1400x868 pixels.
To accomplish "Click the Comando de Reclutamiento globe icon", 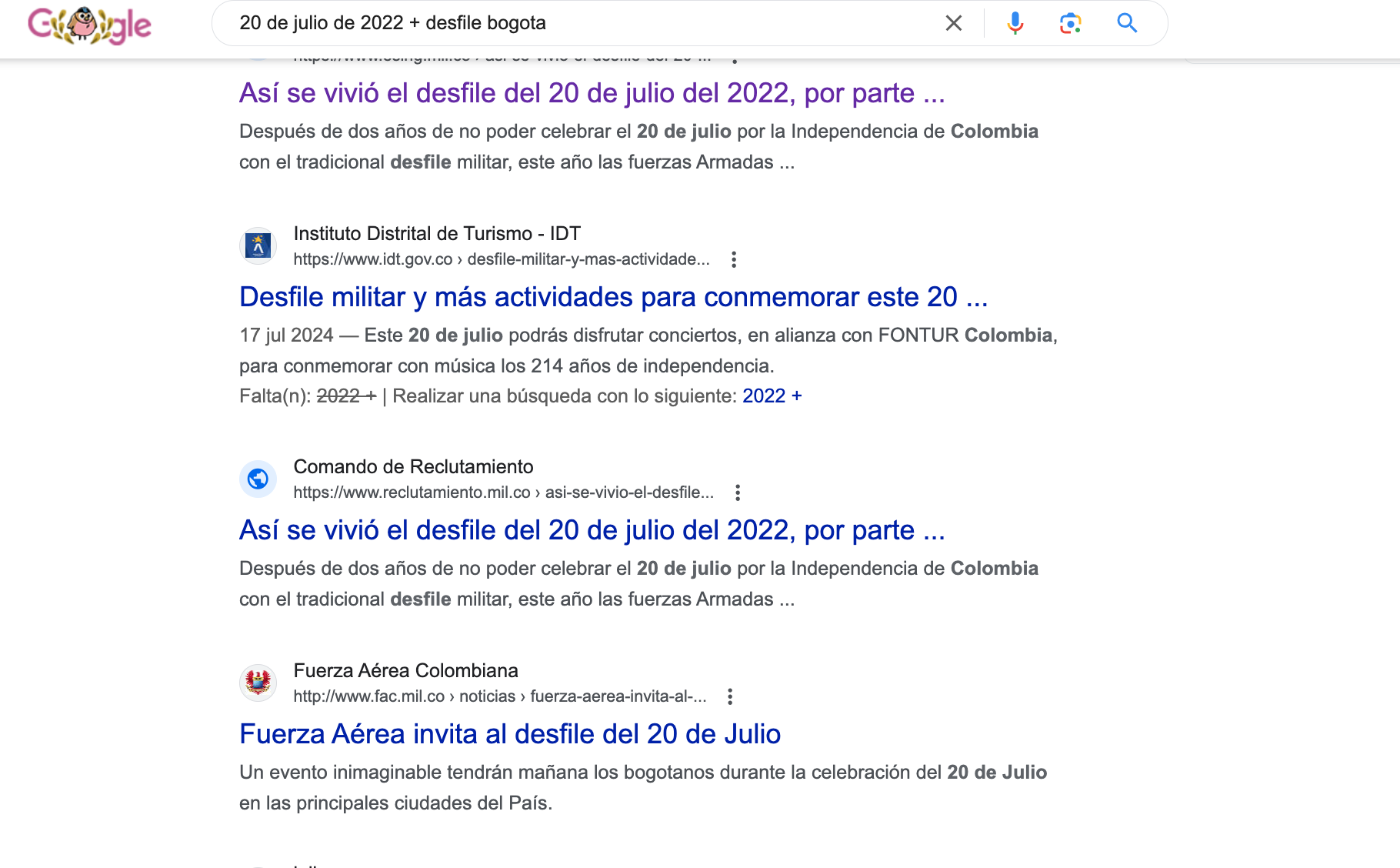I will tap(258, 479).
